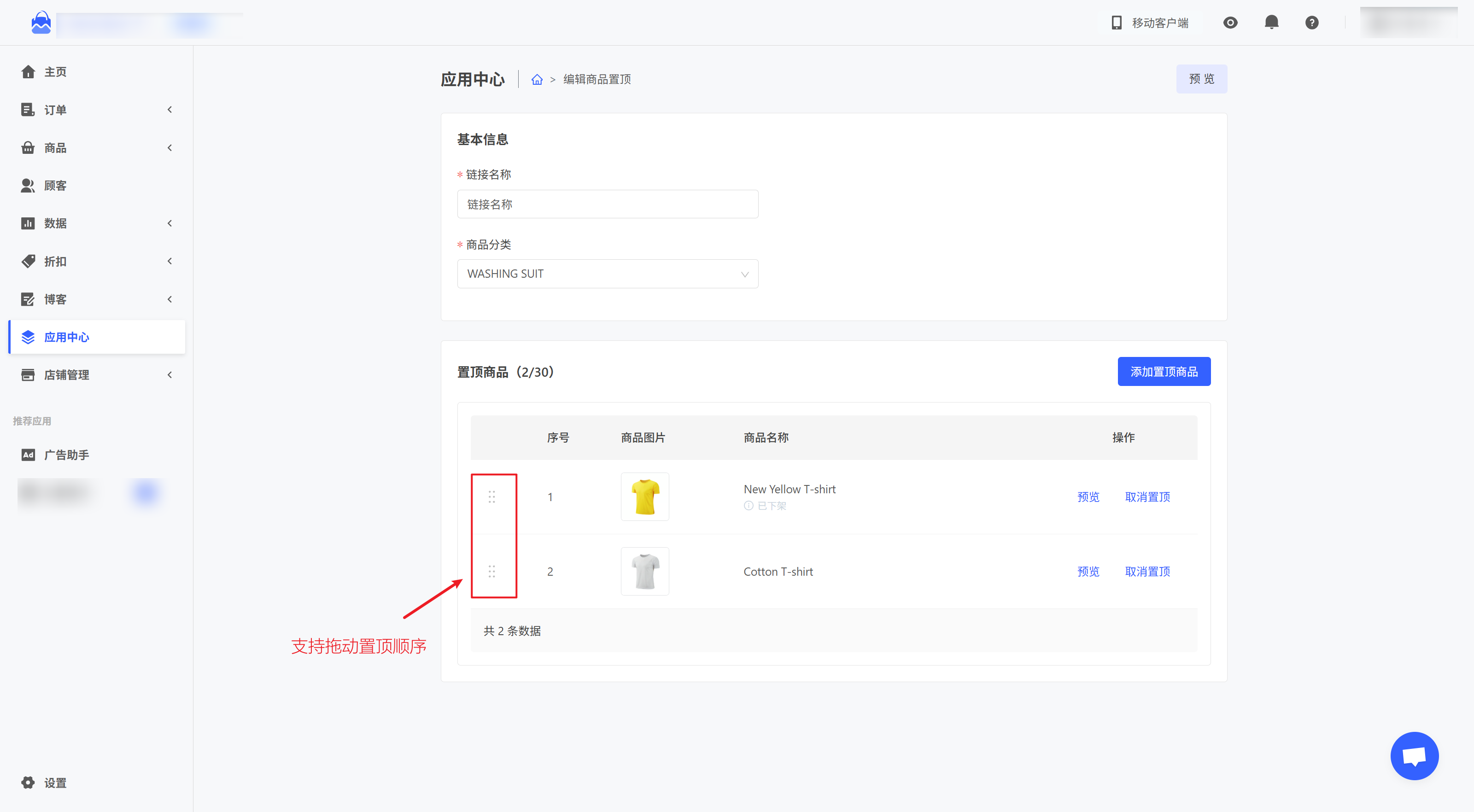Focus the 链接名称 input field
This screenshot has height=812, width=1474.
coord(607,204)
